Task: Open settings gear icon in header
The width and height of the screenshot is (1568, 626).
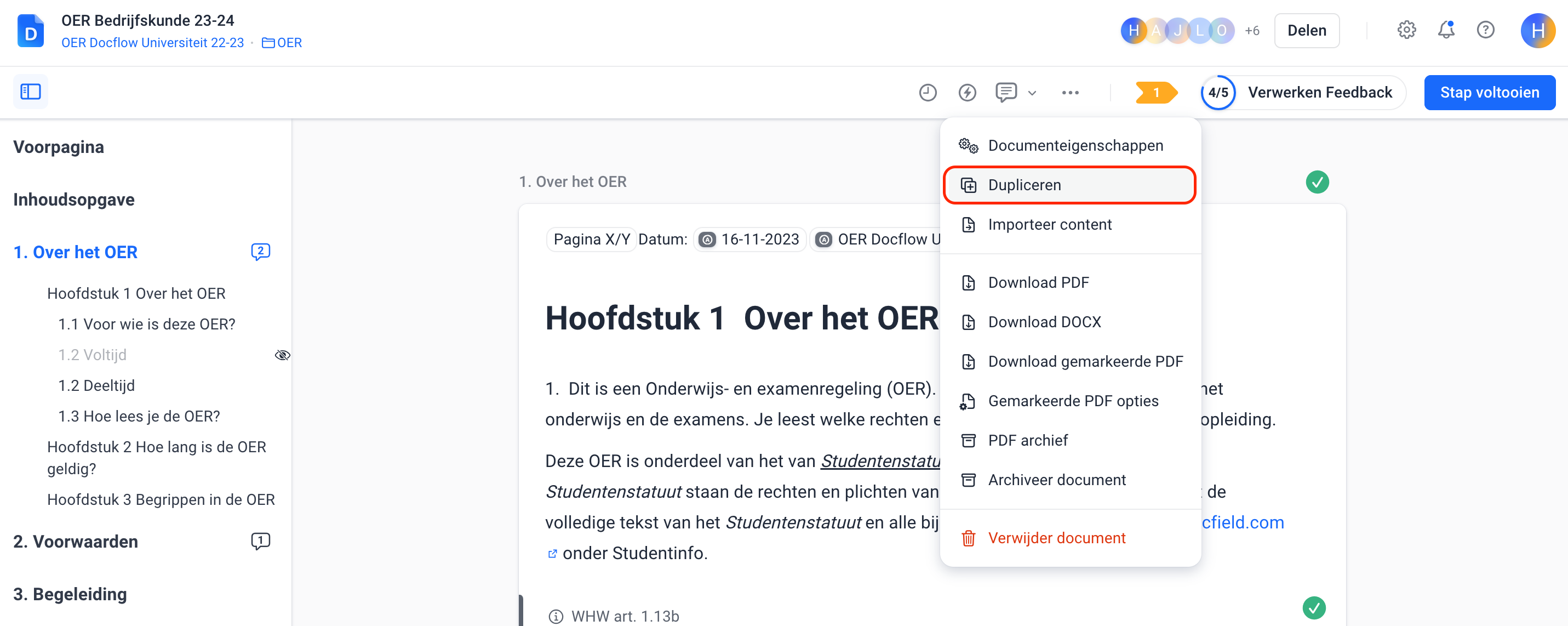Action: click(1406, 30)
